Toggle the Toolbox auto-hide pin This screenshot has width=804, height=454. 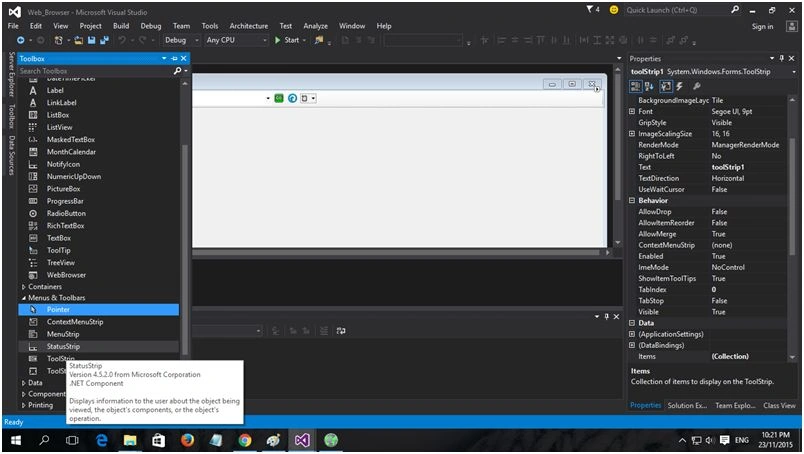click(x=174, y=58)
